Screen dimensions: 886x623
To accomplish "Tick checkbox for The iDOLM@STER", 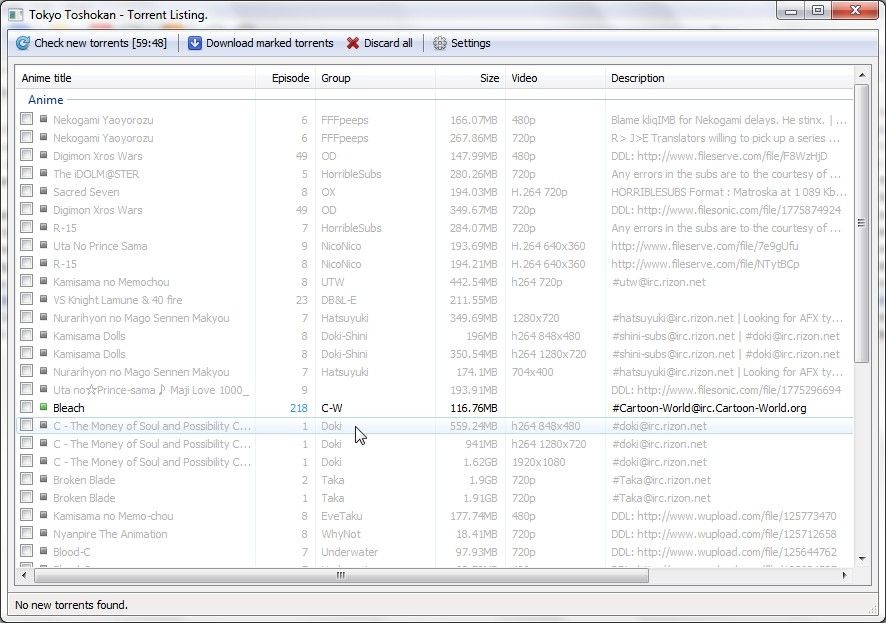I will click(27, 173).
